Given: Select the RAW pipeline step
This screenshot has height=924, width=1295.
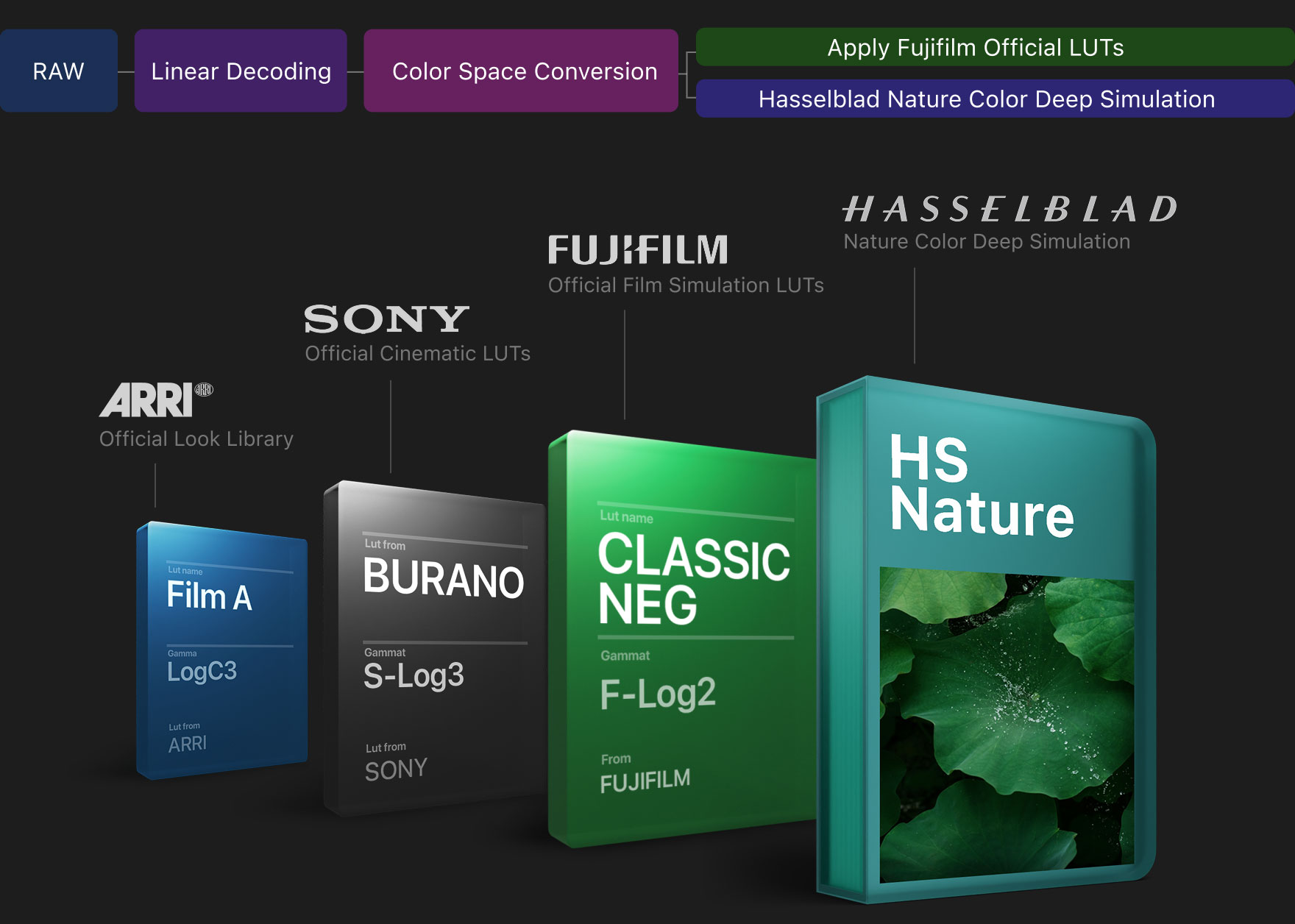Looking at the screenshot, I should pos(59,71).
